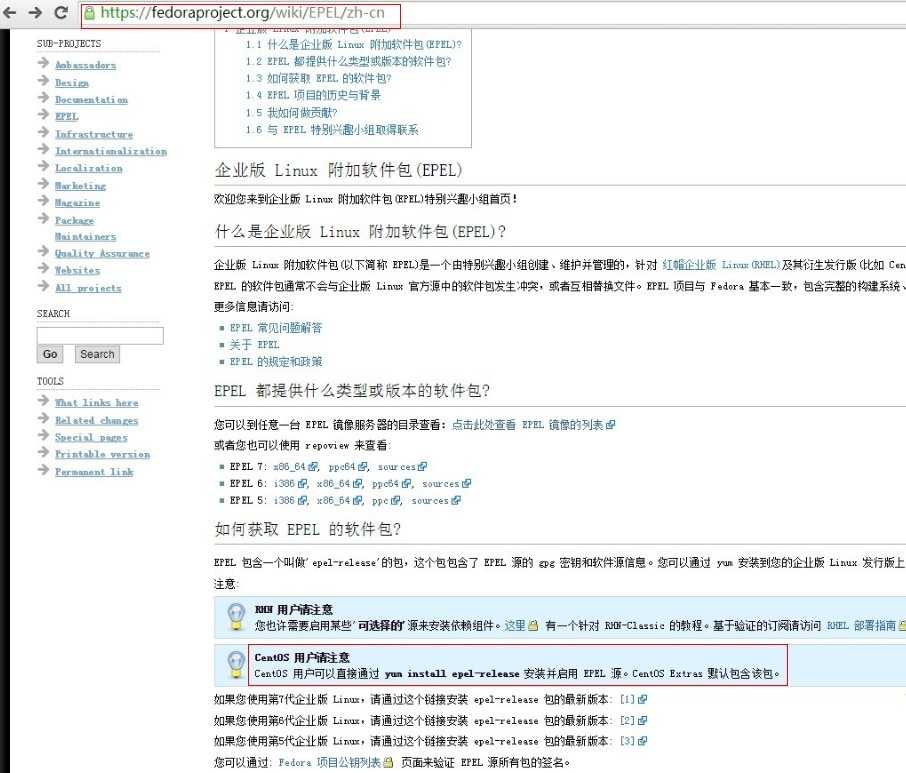The width and height of the screenshot is (906, 773).
Task: Open epel-release link [3] for 第5代
Action: coord(633,741)
